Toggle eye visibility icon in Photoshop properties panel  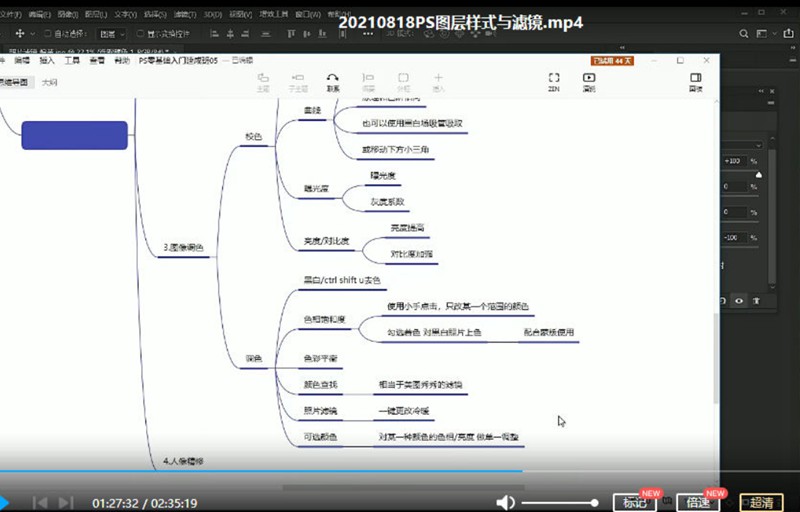(x=739, y=301)
